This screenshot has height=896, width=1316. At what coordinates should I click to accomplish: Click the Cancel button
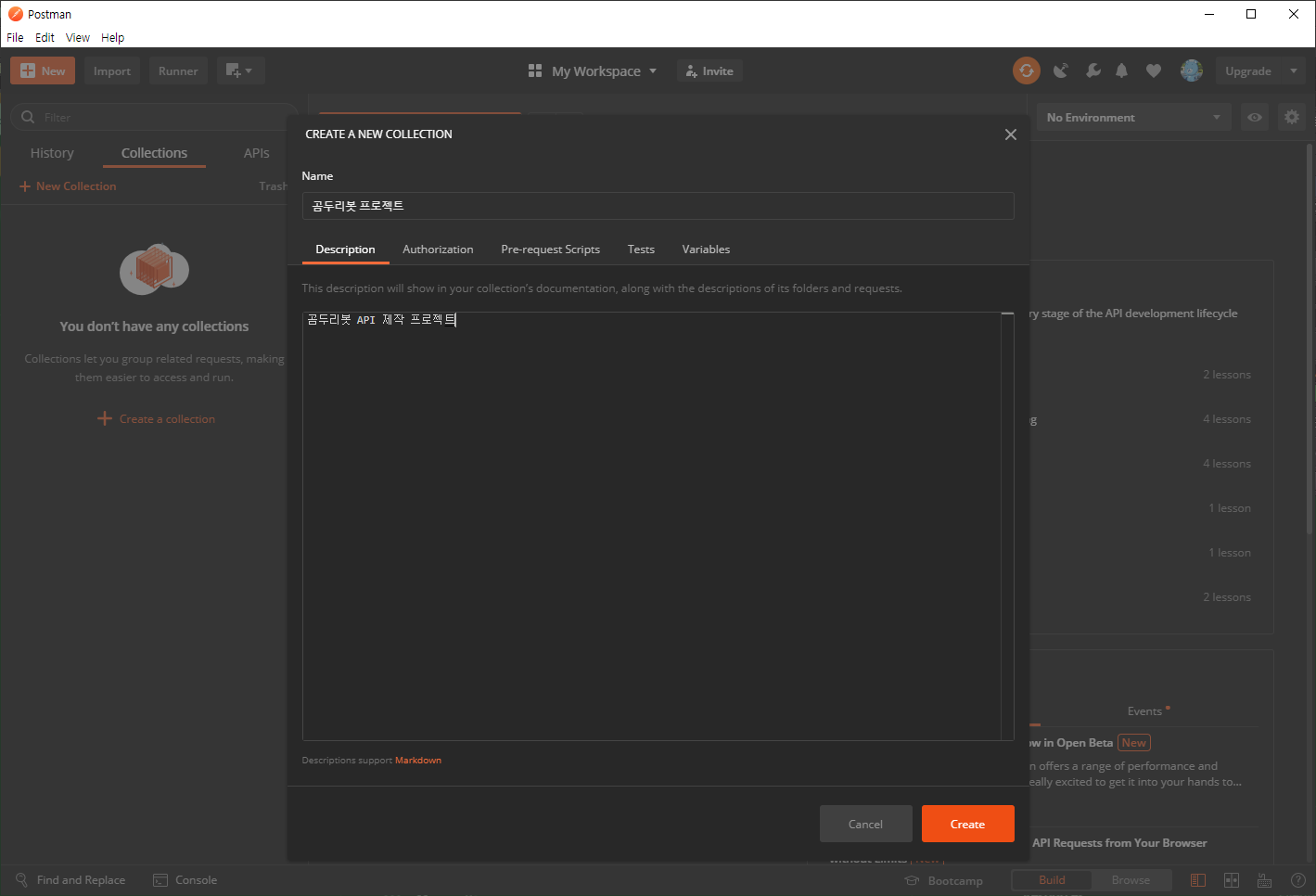point(865,824)
